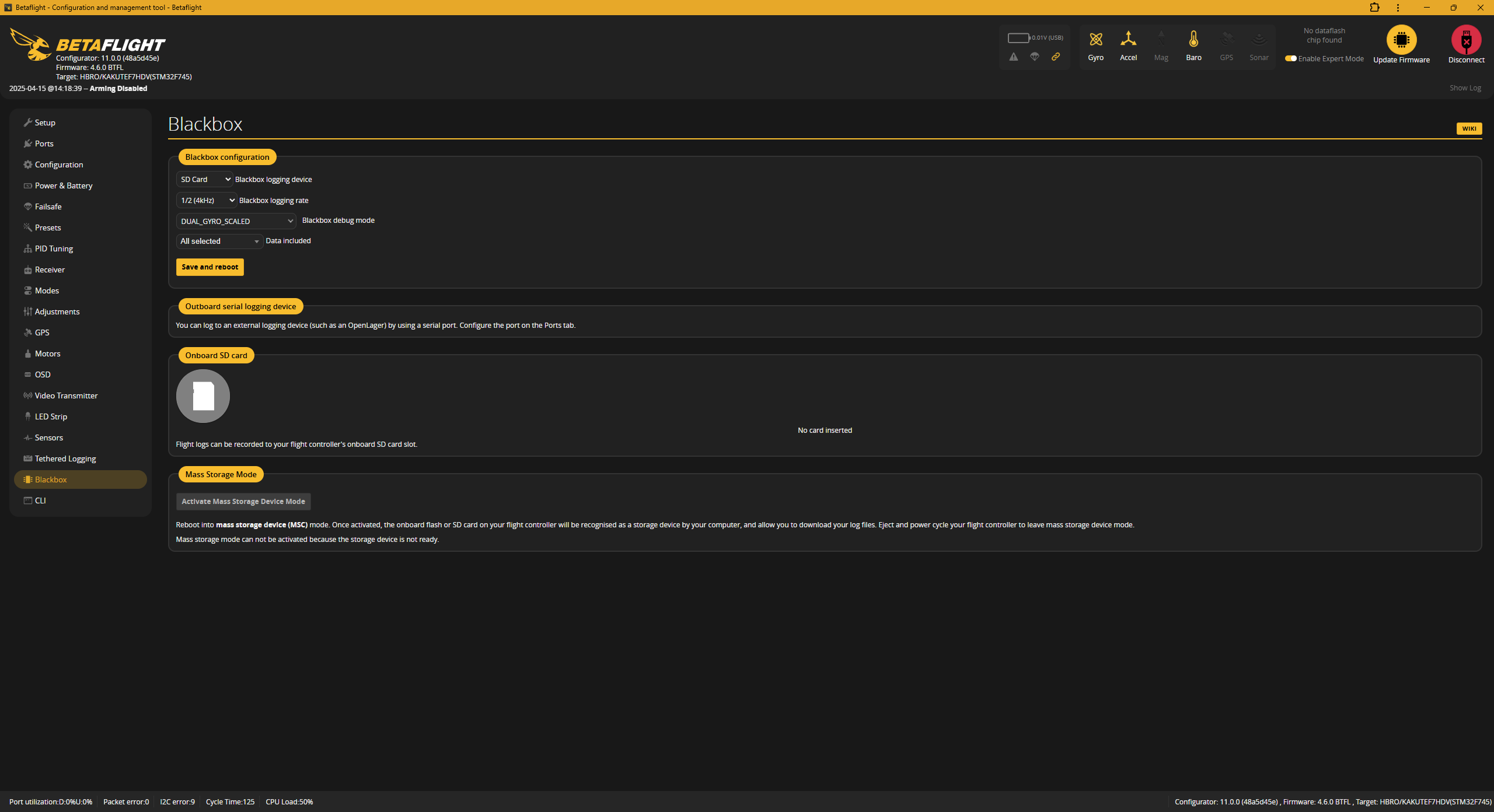Click the link status icon
Screen dimensions: 1494x812
[1056, 57]
